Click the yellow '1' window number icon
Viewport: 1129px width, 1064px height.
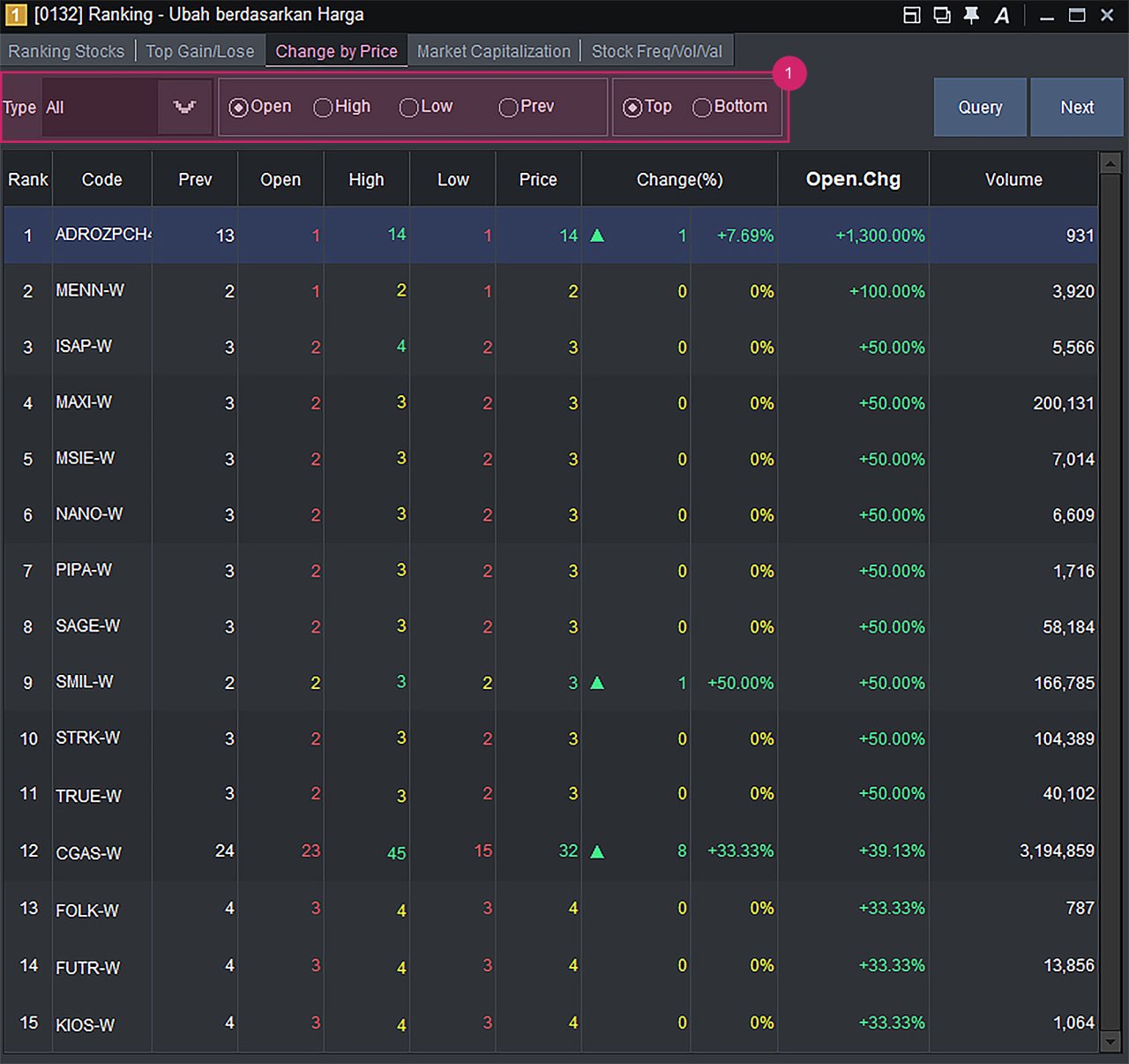pos(16,15)
